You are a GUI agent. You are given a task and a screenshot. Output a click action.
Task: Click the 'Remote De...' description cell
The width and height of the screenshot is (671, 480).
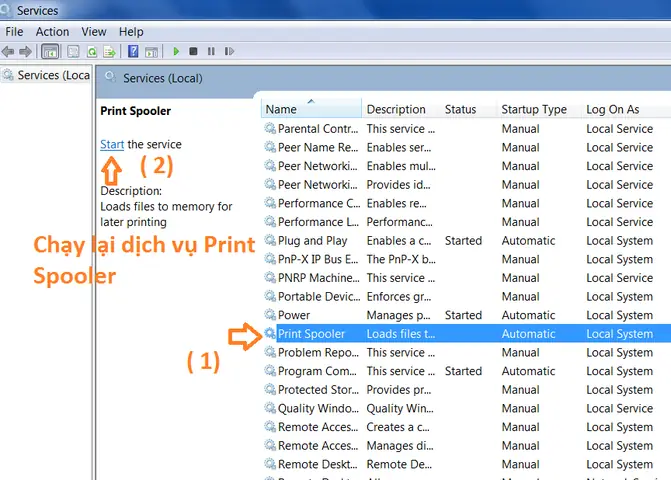(399, 464)
